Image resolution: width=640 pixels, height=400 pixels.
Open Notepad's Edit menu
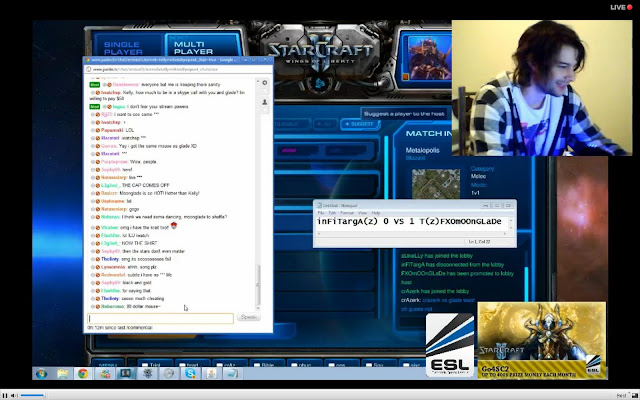click(x=332, y=213)
